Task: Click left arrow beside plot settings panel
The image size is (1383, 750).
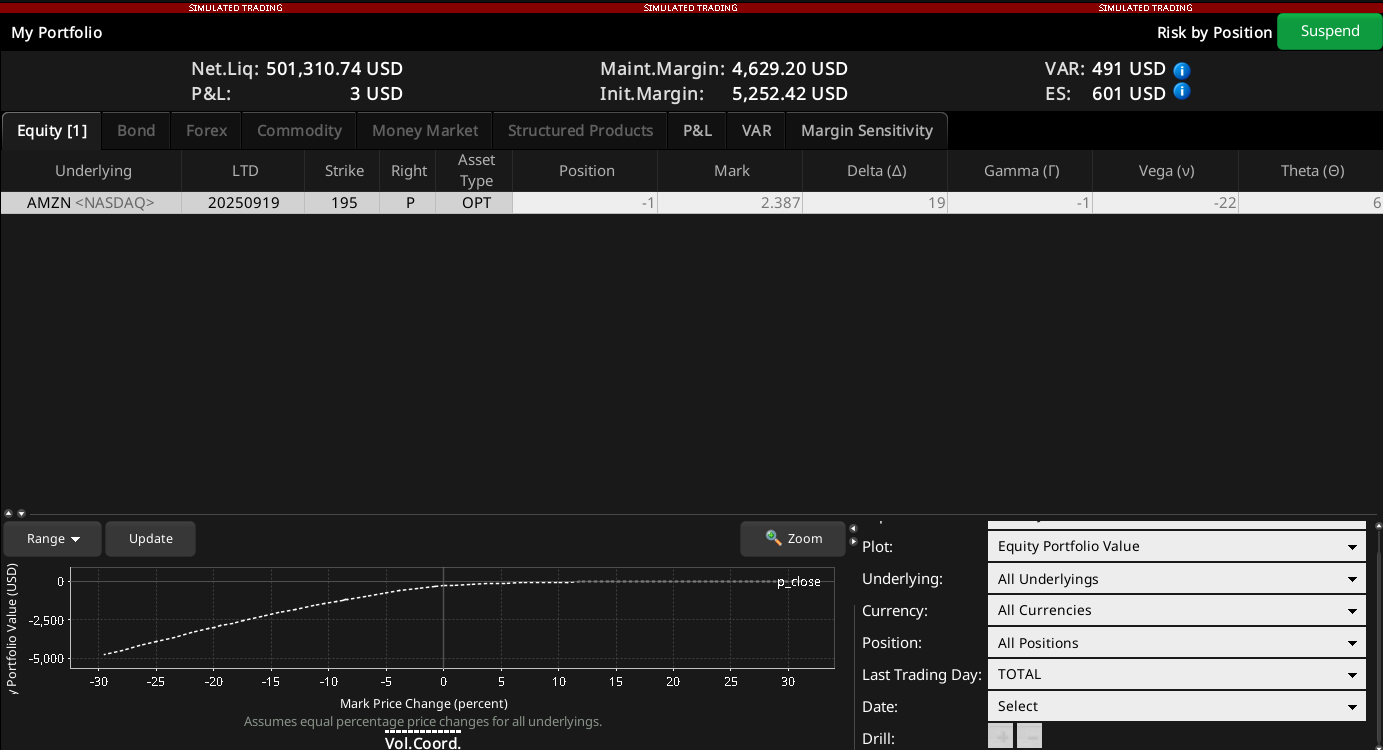Action: [853, 528]
